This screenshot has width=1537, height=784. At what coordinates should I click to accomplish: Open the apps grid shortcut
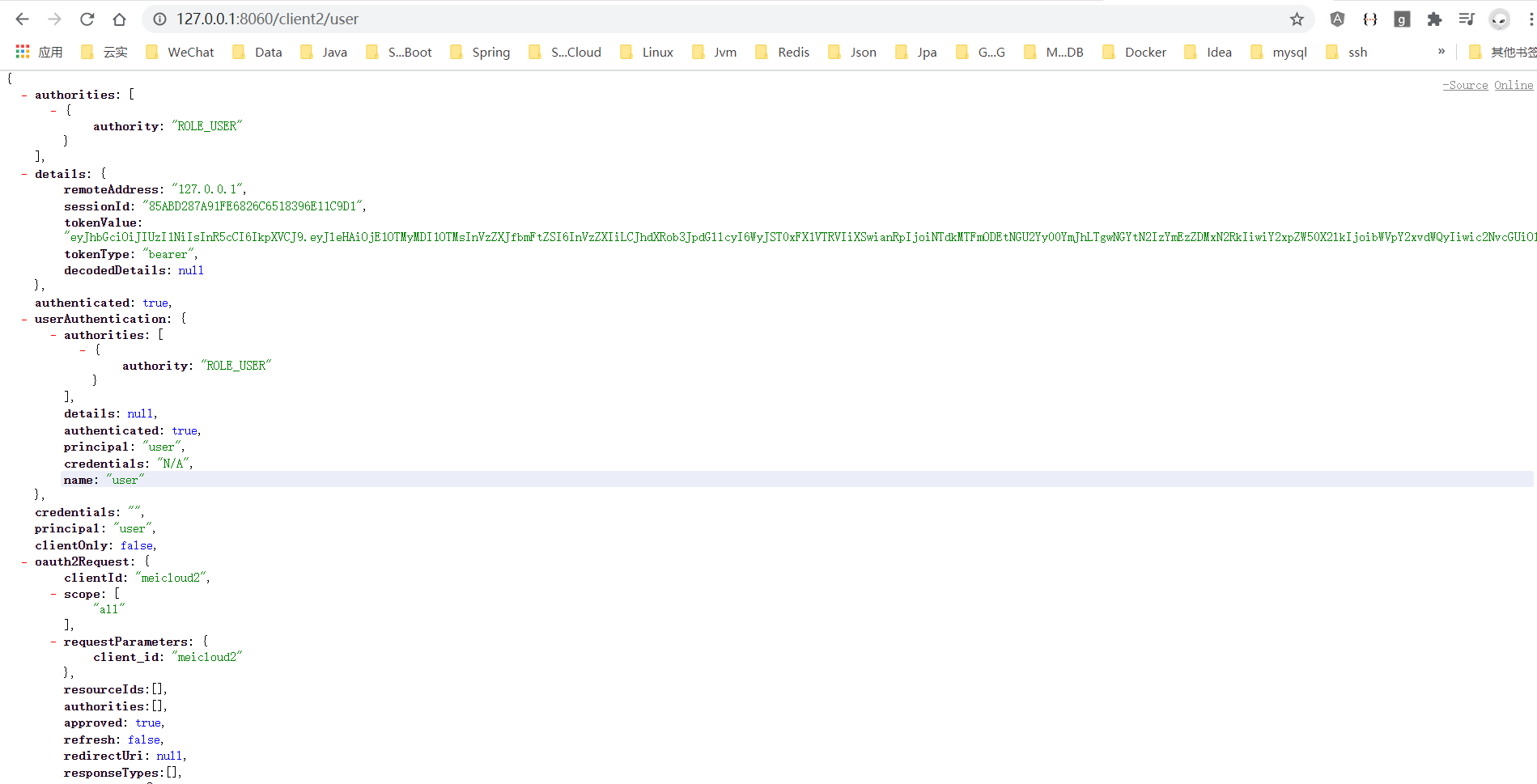coord(39,52)
